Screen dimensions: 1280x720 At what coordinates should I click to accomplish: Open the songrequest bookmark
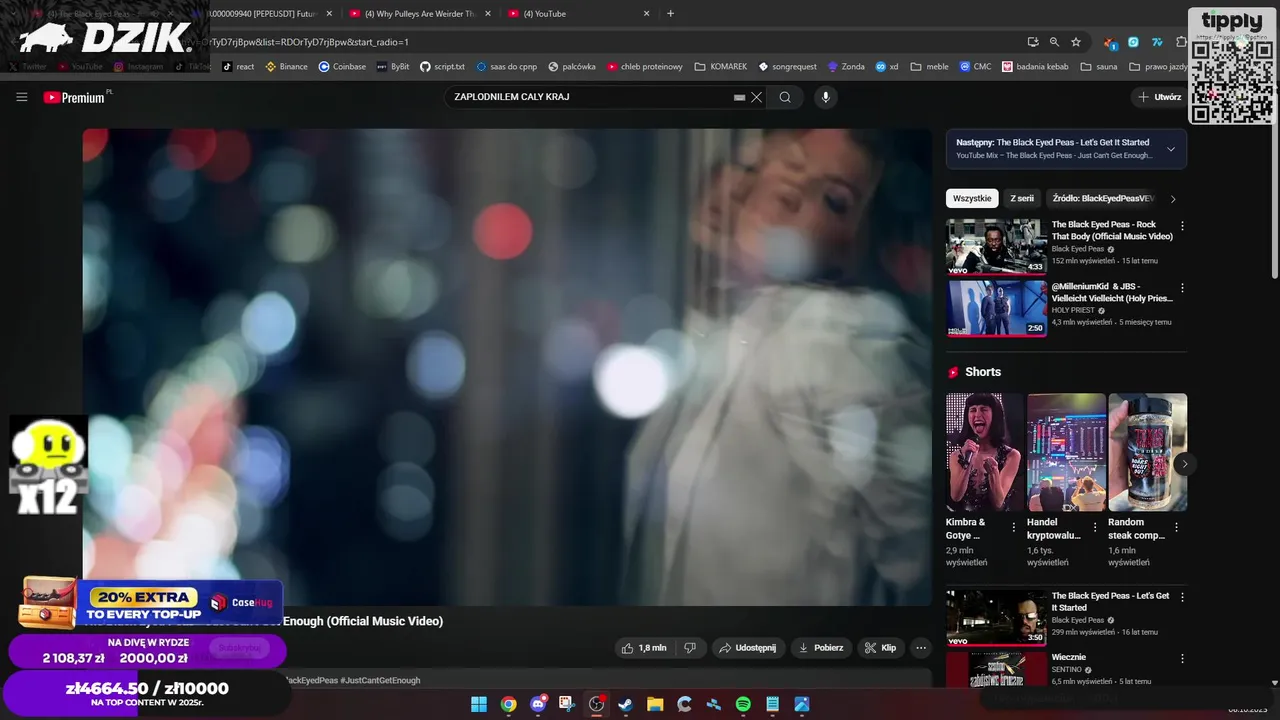pos(787,66)
